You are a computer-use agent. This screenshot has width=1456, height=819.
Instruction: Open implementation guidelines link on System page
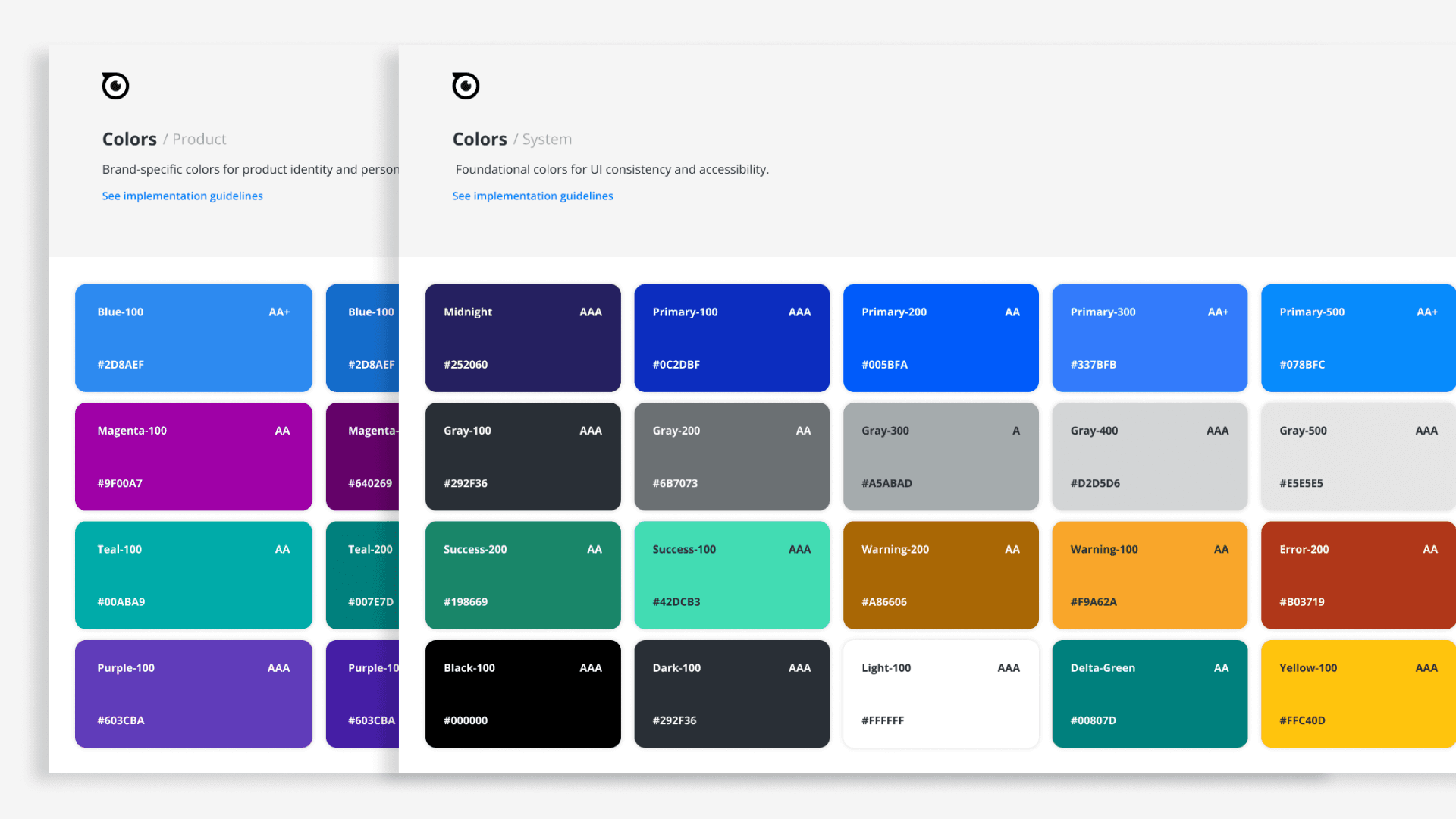click(532, 196)
